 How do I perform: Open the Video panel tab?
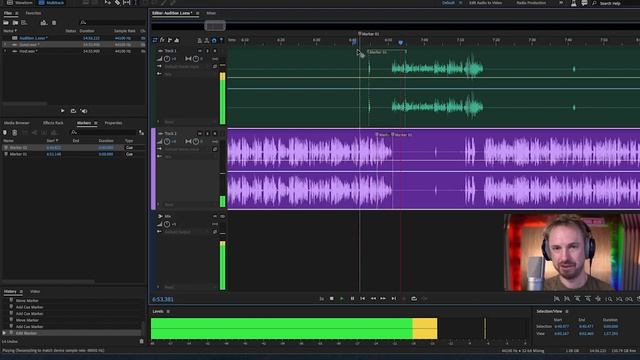(x=35, y=291)
